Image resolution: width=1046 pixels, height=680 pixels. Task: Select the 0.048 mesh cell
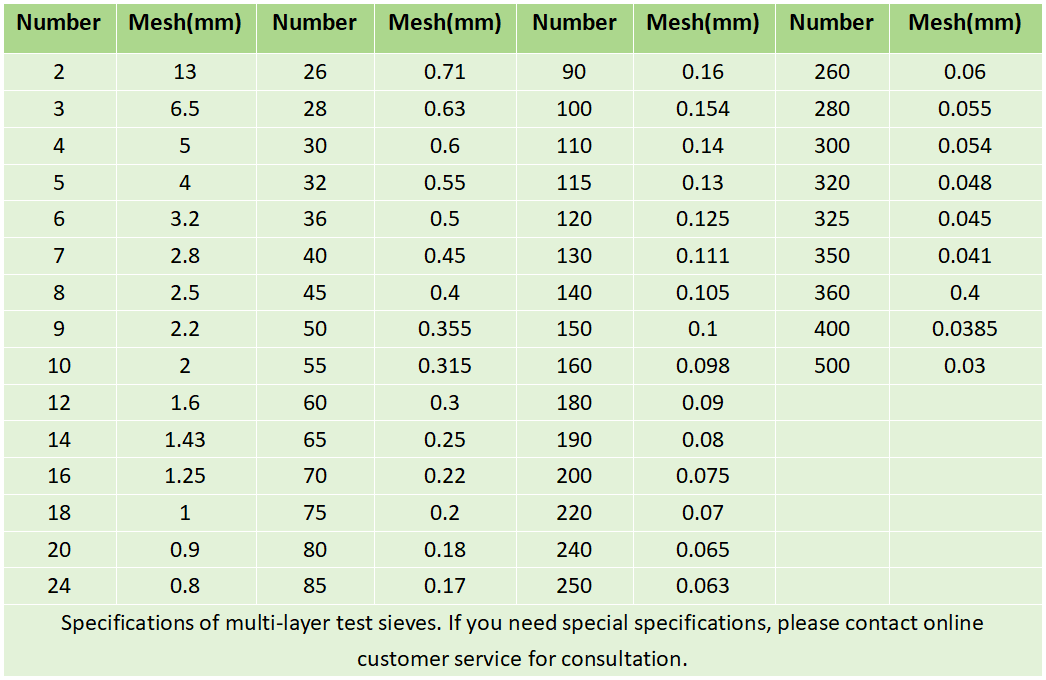(965, 183)
